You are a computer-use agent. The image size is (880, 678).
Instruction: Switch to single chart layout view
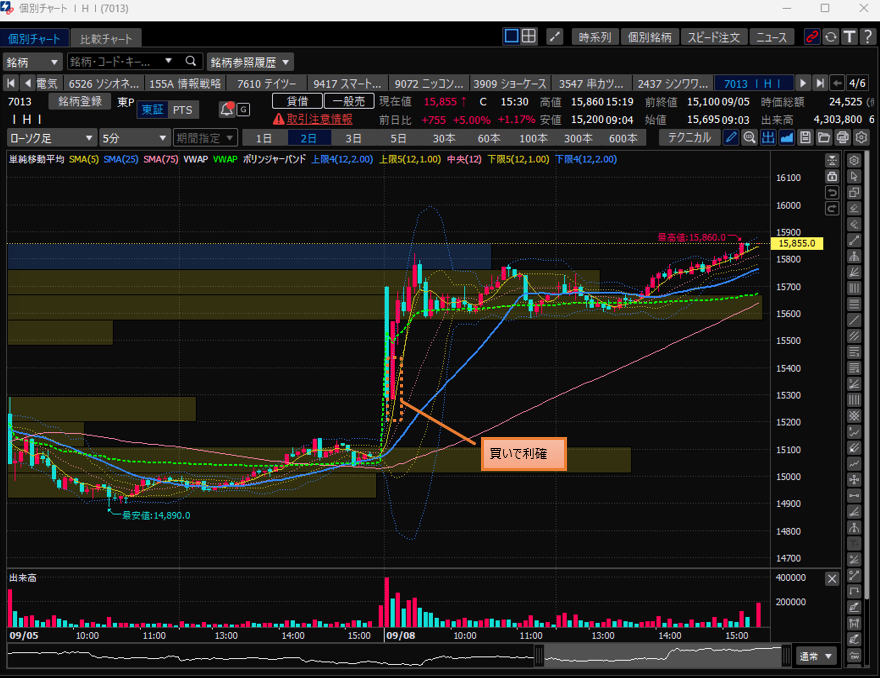coord(511,37)
